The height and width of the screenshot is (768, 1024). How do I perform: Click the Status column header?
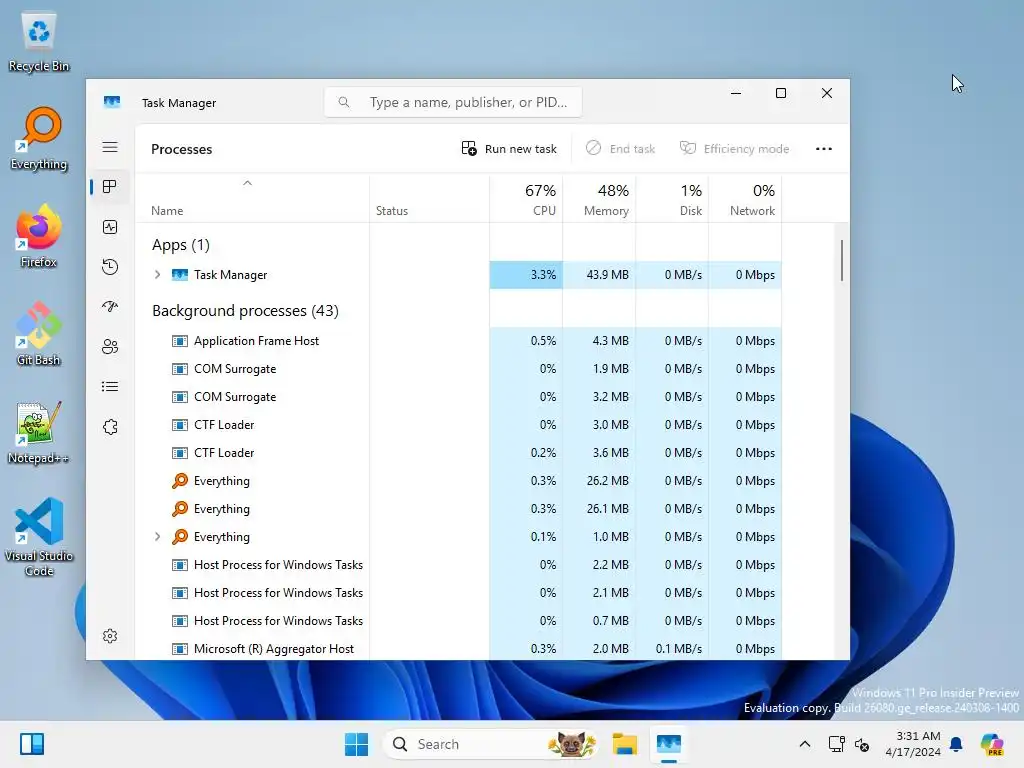429,200
